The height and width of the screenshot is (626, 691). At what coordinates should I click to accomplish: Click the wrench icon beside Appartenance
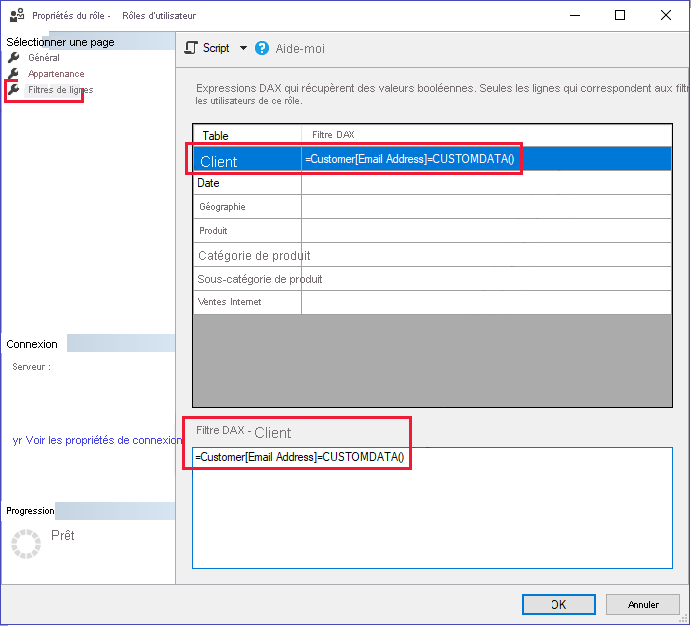[14, 74]
